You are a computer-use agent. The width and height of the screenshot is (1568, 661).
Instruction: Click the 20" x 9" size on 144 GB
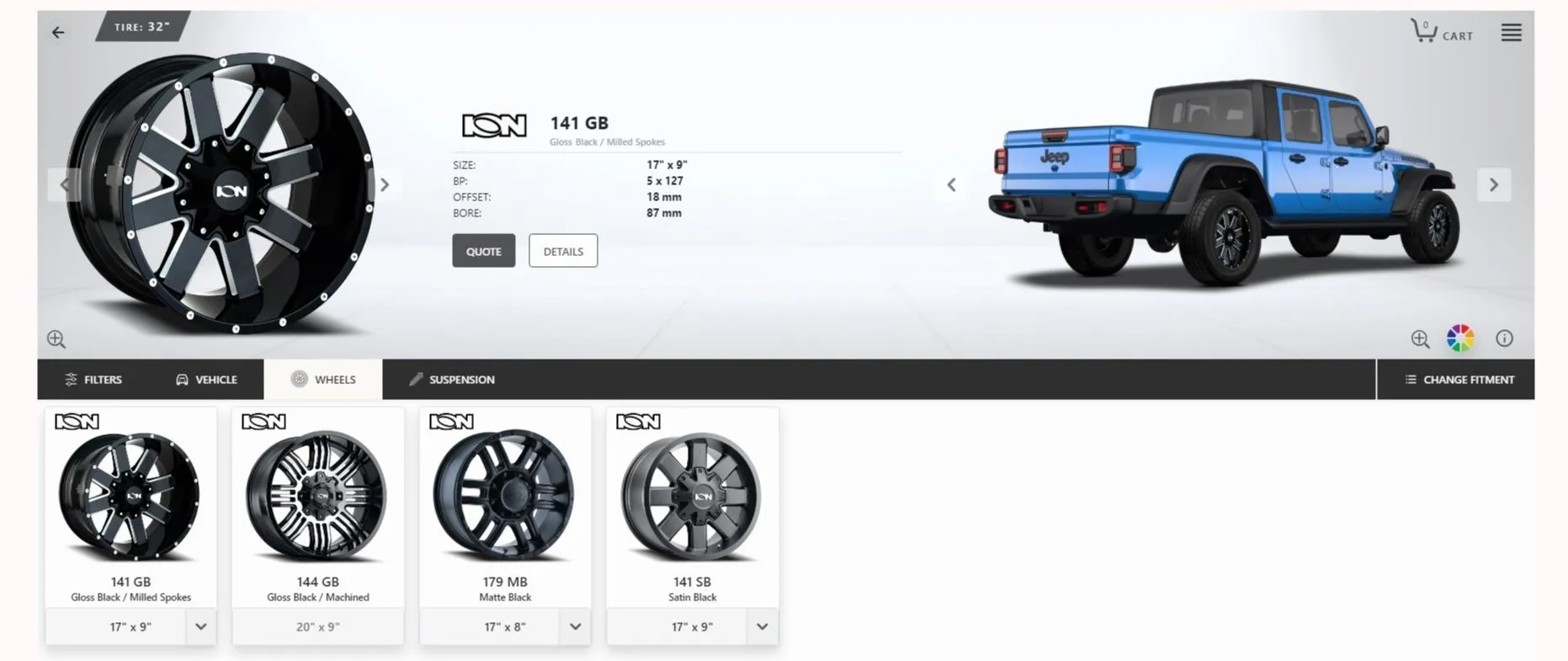coord(317,626)
